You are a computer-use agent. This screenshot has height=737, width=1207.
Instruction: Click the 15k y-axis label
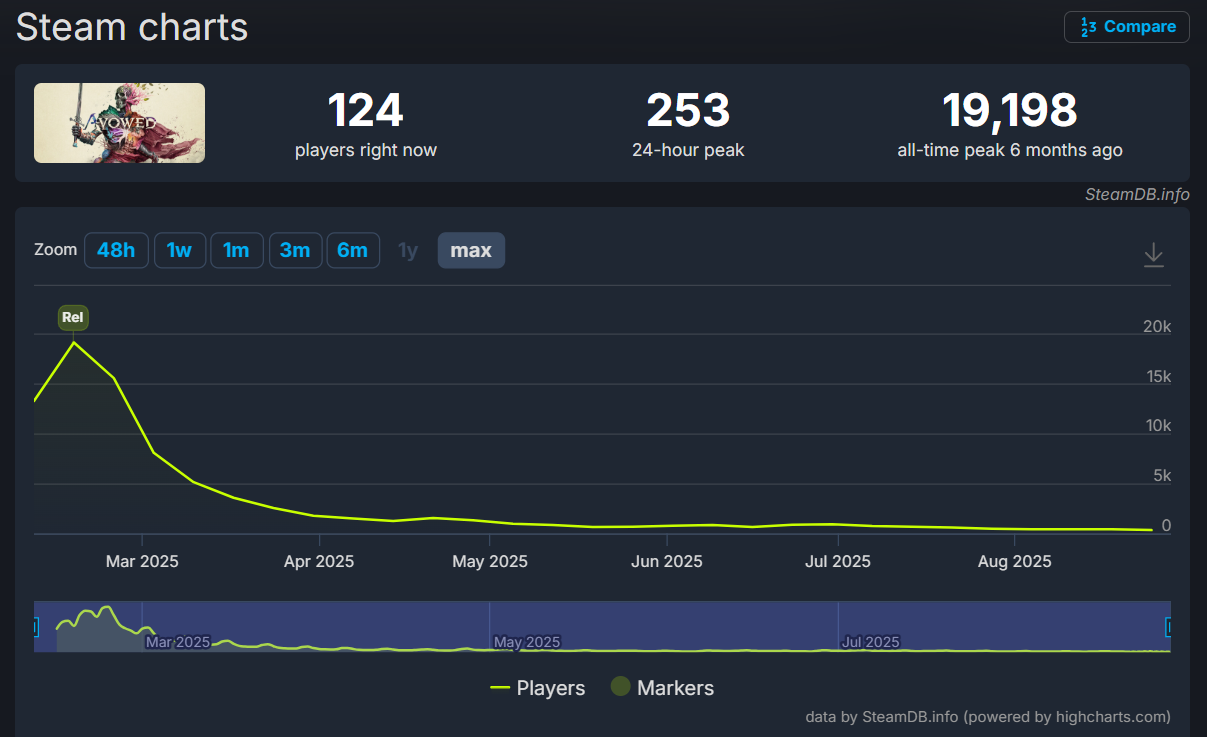tap(1158, 377)
